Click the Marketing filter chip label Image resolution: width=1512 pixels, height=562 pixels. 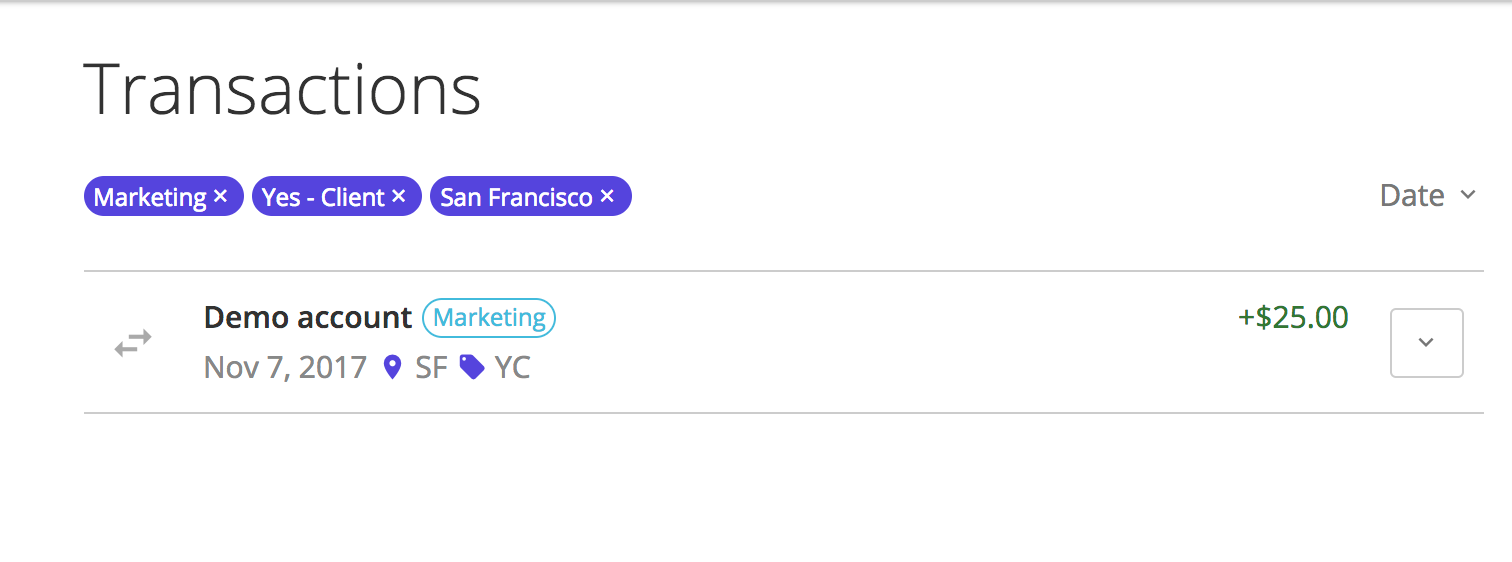150,197
